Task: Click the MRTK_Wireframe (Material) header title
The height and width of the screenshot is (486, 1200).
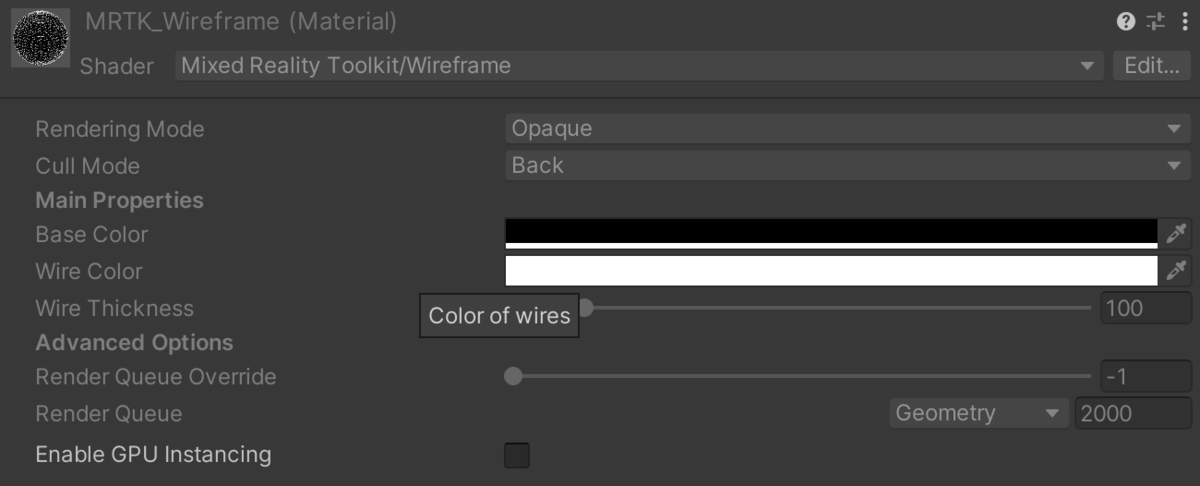Action: pos(241,21)
